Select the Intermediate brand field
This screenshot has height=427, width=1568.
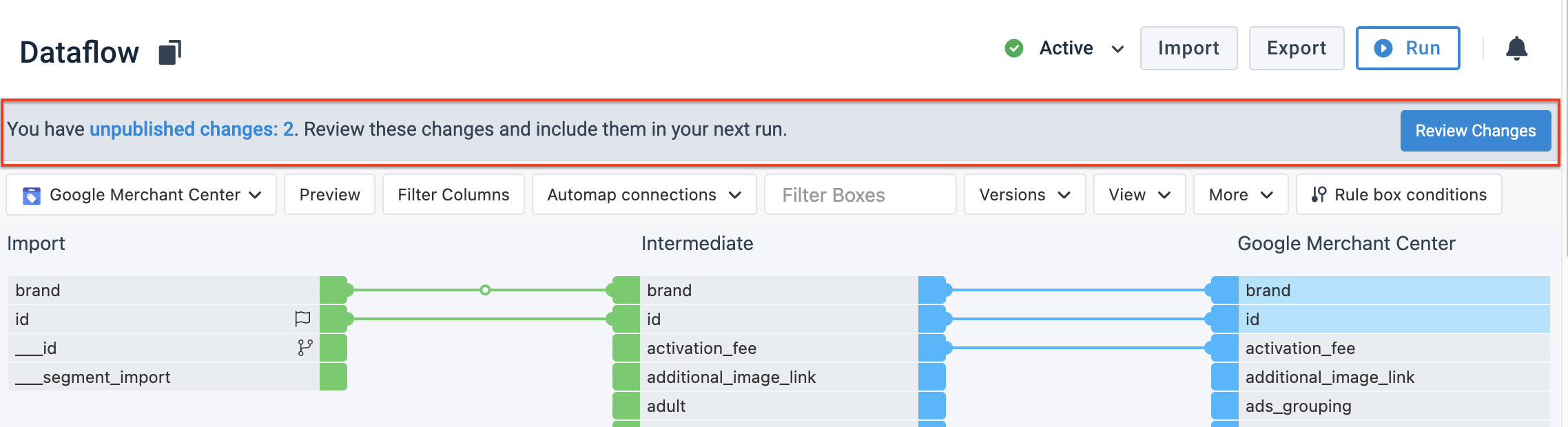click(x=778, y=290)
